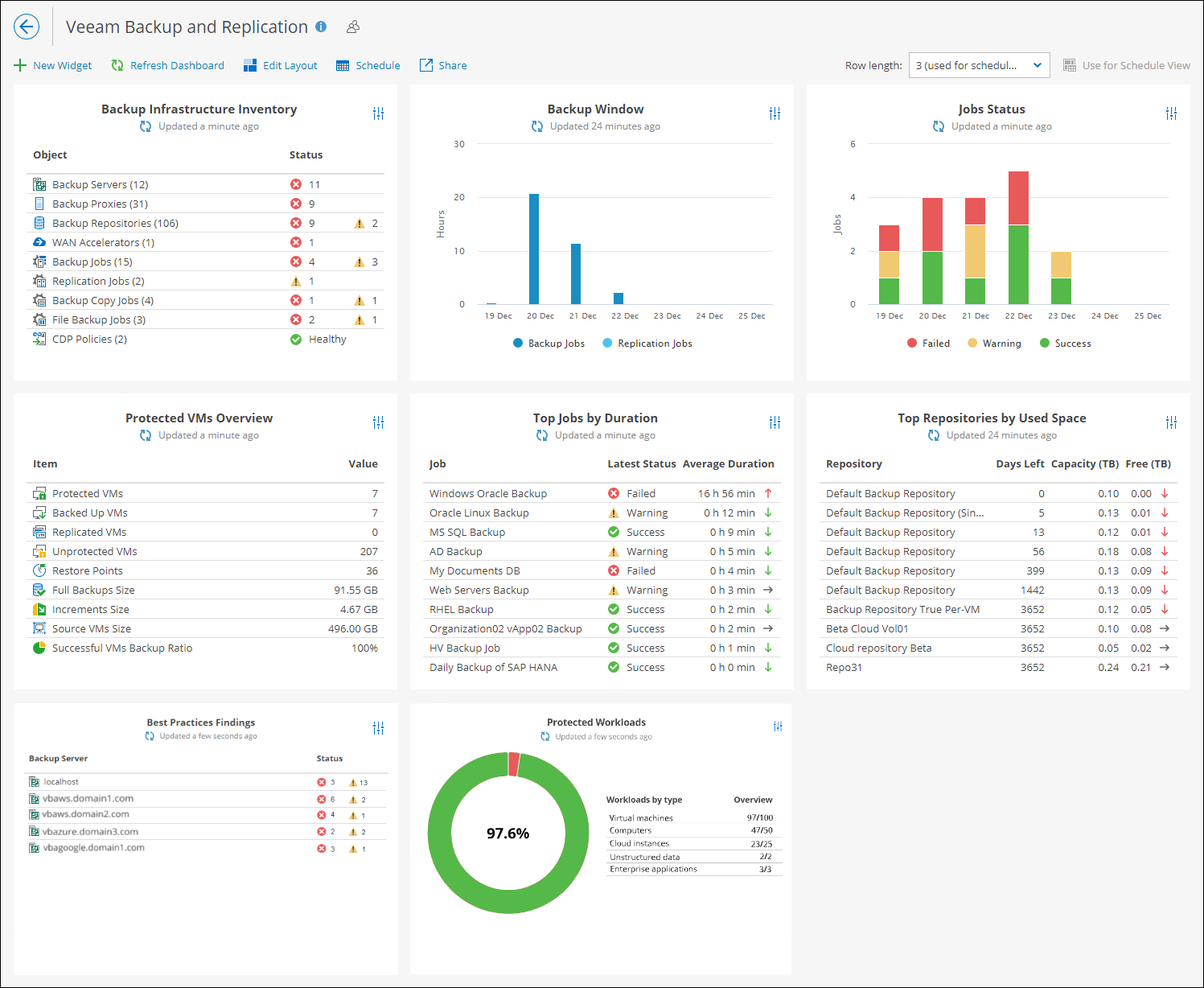The image size is (1204, 988).
Task: Toggle Failed legend in Jobs Status
Action: click(928, 344)
